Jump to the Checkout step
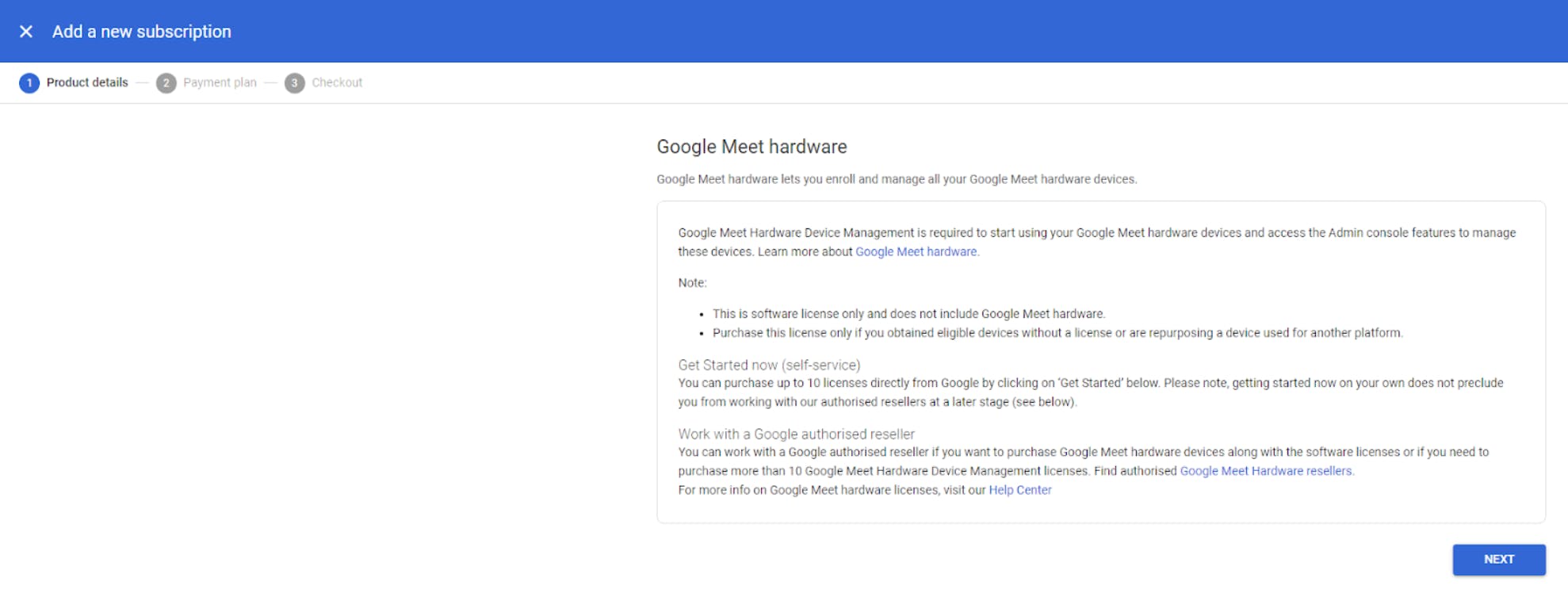 pyautogui.click(x=337, y=82)
